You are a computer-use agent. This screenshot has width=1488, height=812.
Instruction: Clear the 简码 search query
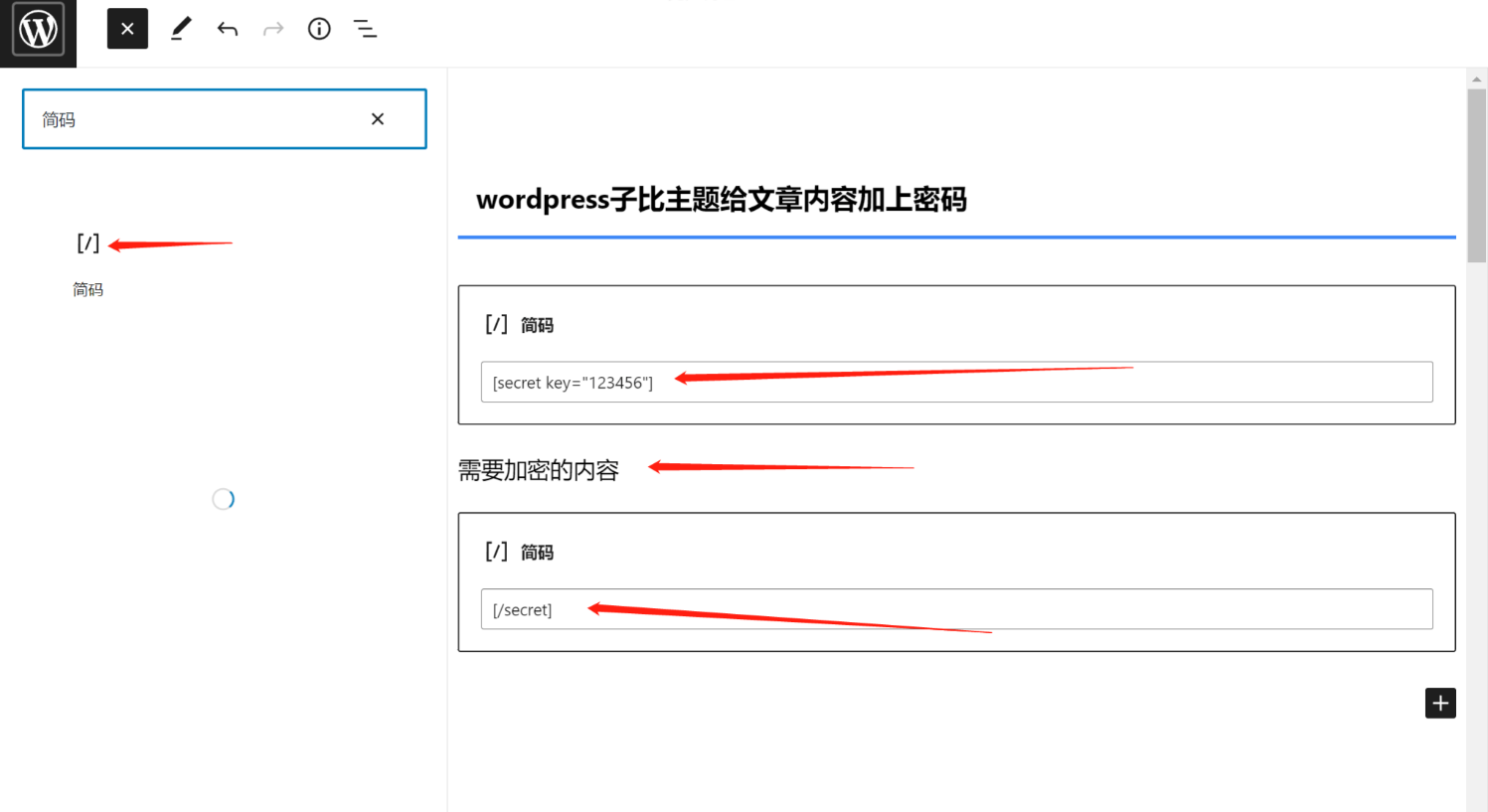378,119
